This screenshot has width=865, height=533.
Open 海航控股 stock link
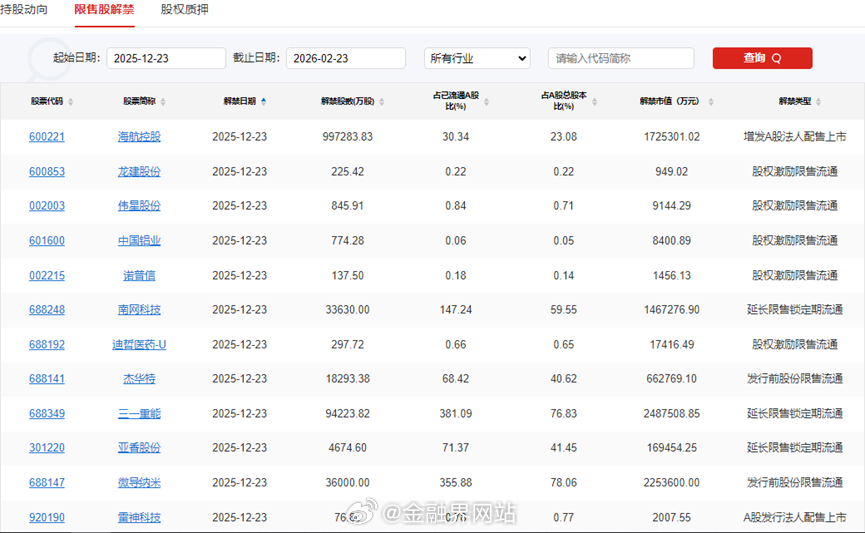139,137
